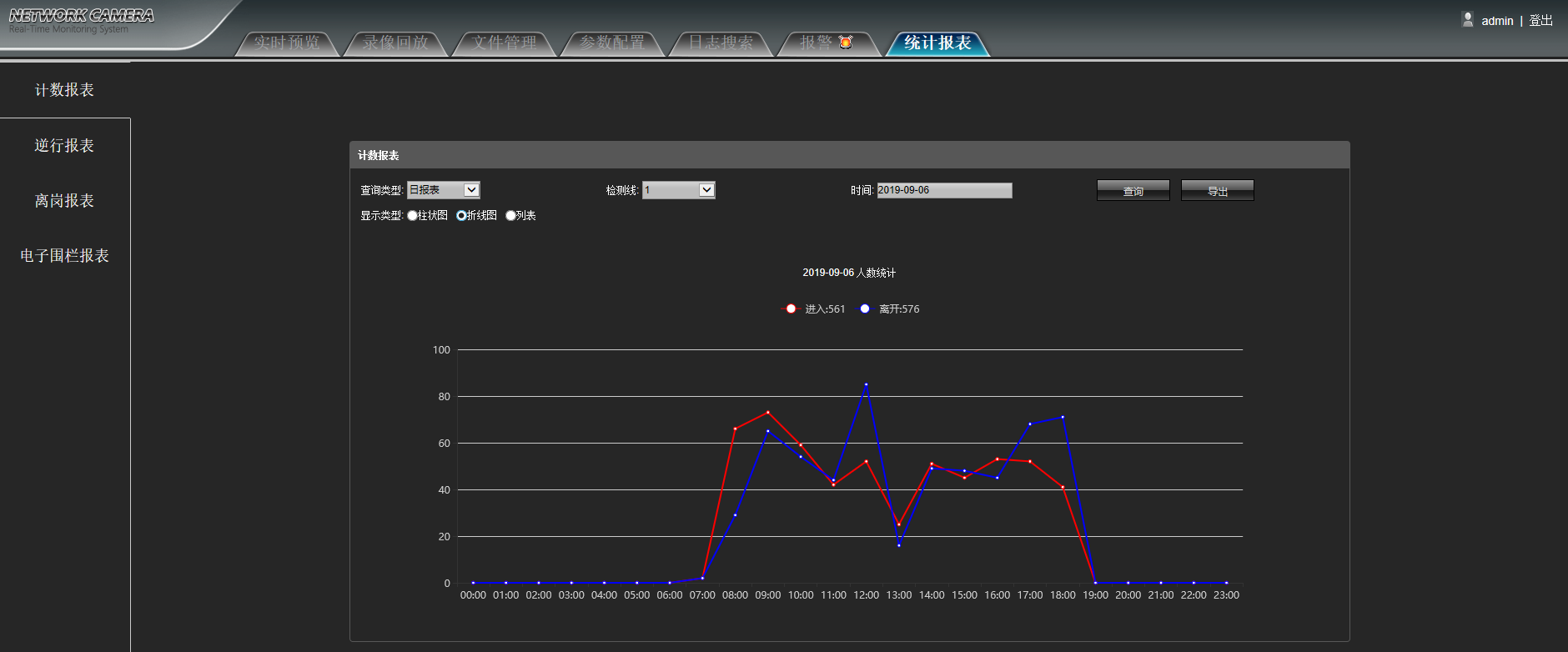Click the red data point at 08:00
Image resolution: width=1568 pixels, height=652 pixels.
pyautogui.click(x=735, y=429)
